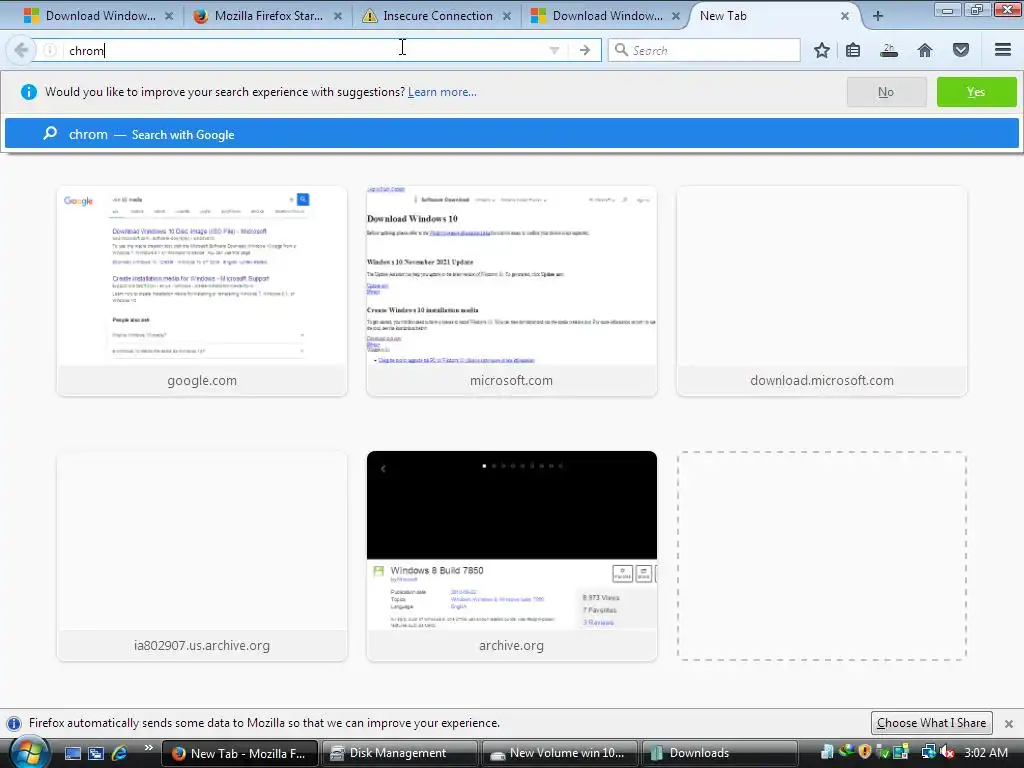Image resolution: width=1024 pixels, height=768 pixels.
Task: Click Yes to enable search suggestions
Action: coord(976,92)
